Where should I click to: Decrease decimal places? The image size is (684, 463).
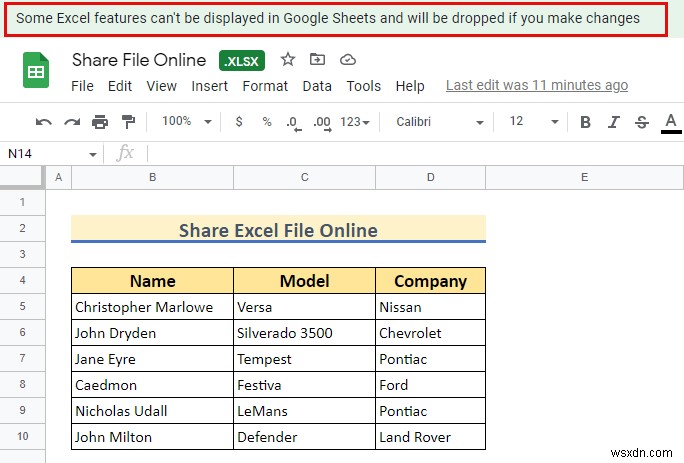(x=294, y=123)
